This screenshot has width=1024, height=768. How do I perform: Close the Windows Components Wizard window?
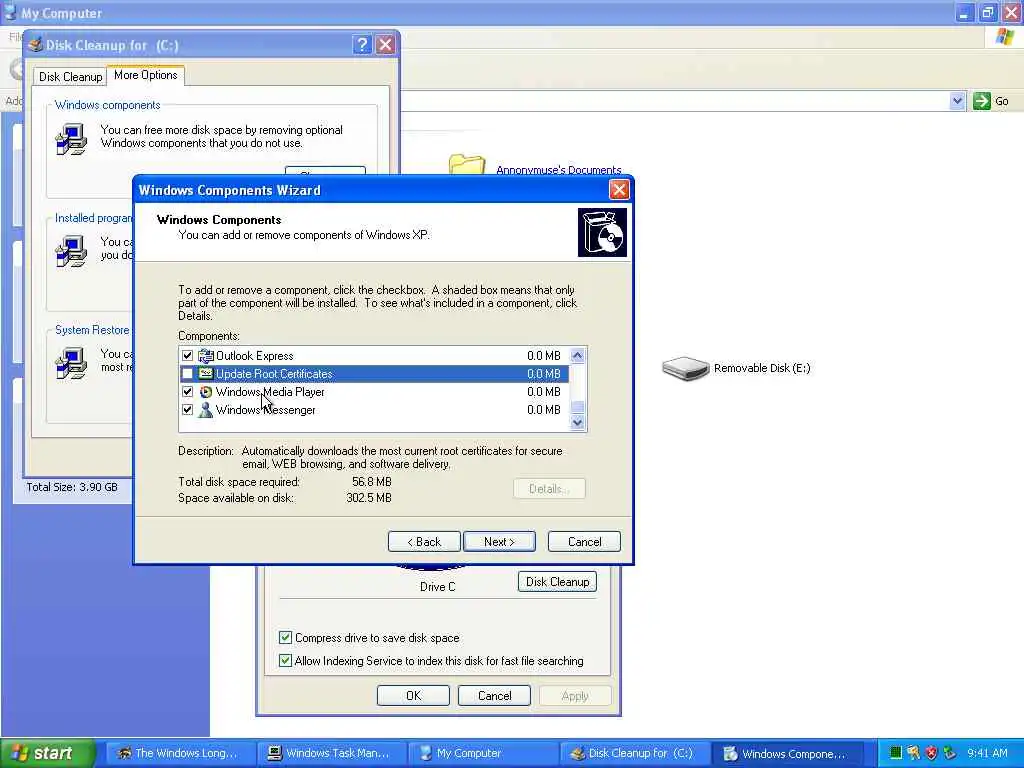[x=618, y=190]
